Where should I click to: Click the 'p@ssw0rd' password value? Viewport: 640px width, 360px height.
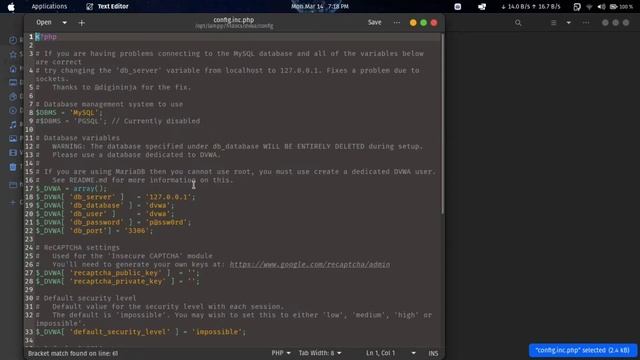point(167,222)
